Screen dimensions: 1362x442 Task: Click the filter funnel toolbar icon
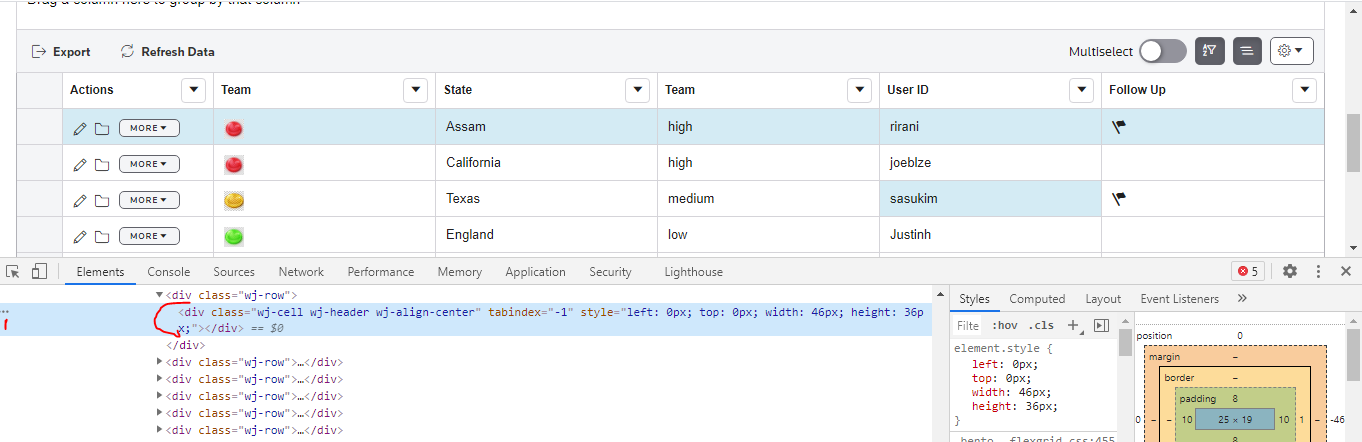1210,51
